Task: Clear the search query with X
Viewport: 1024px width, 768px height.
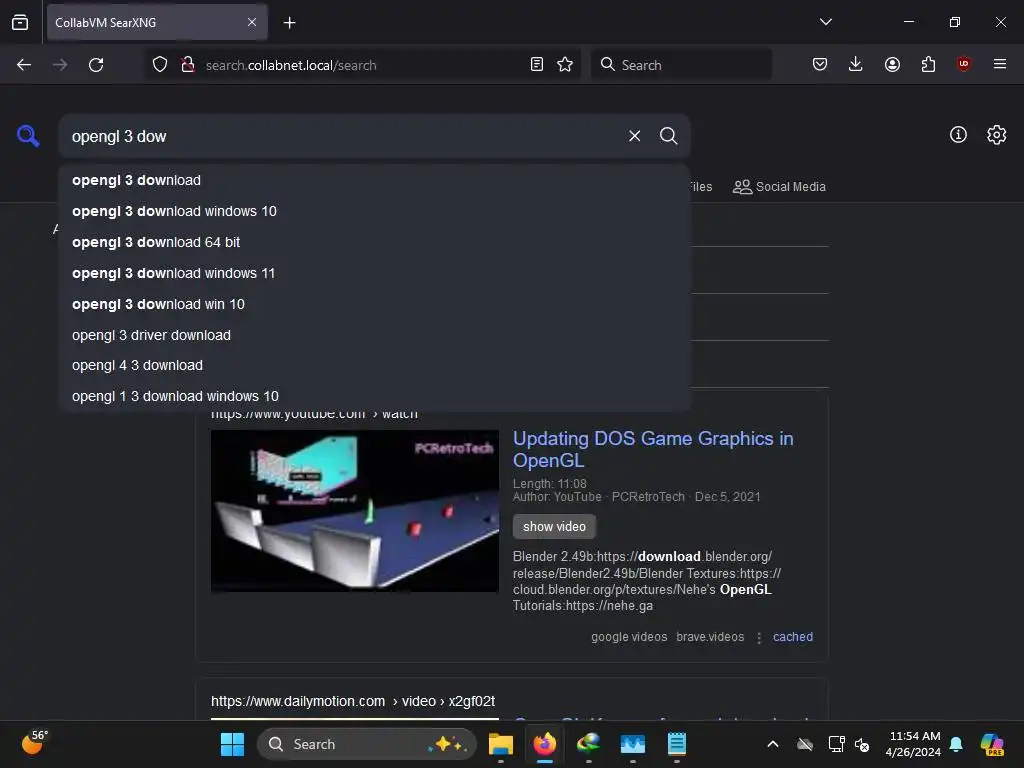Action: click(635, 136)
